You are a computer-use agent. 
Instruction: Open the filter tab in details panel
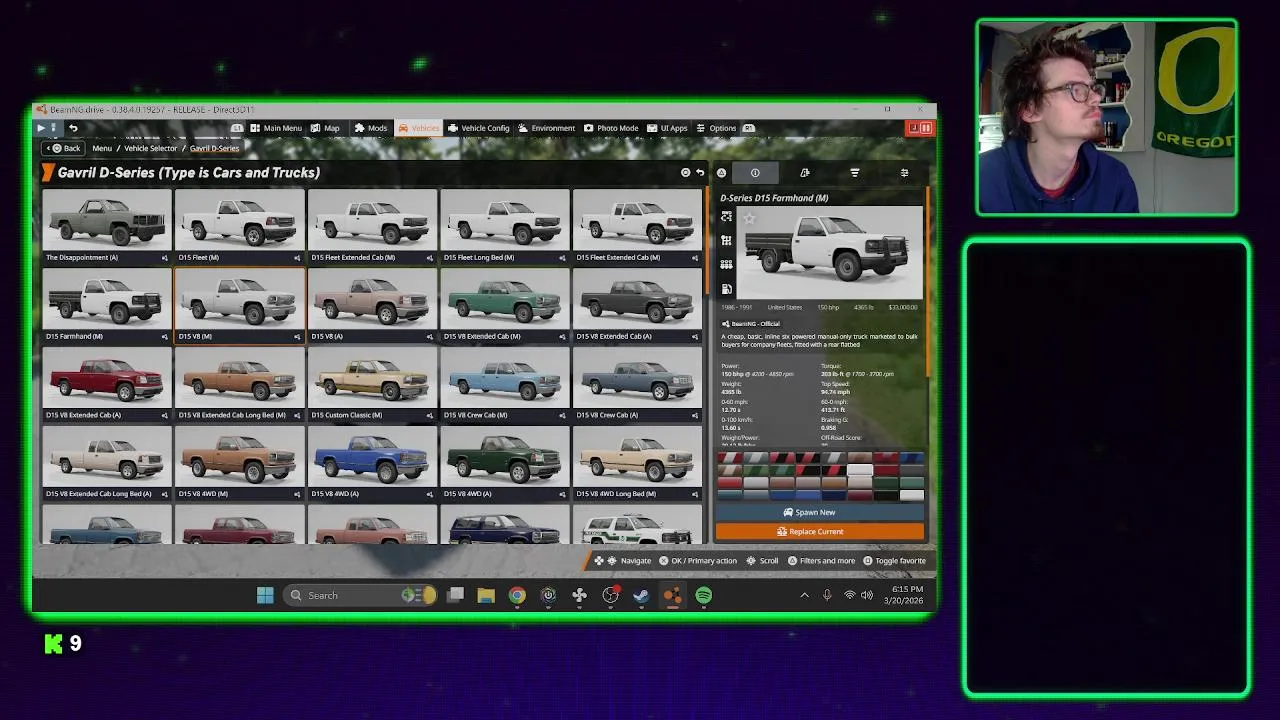(x=855, y=173)
